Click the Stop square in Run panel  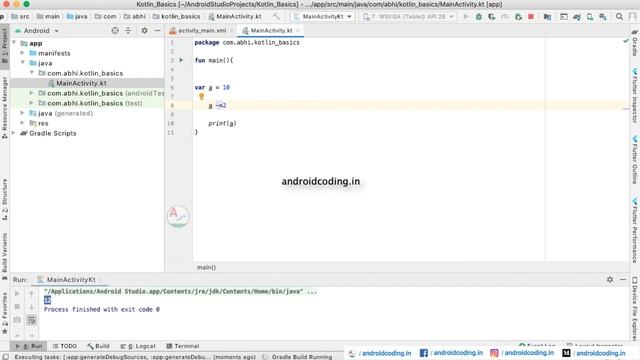pos(17,307)
